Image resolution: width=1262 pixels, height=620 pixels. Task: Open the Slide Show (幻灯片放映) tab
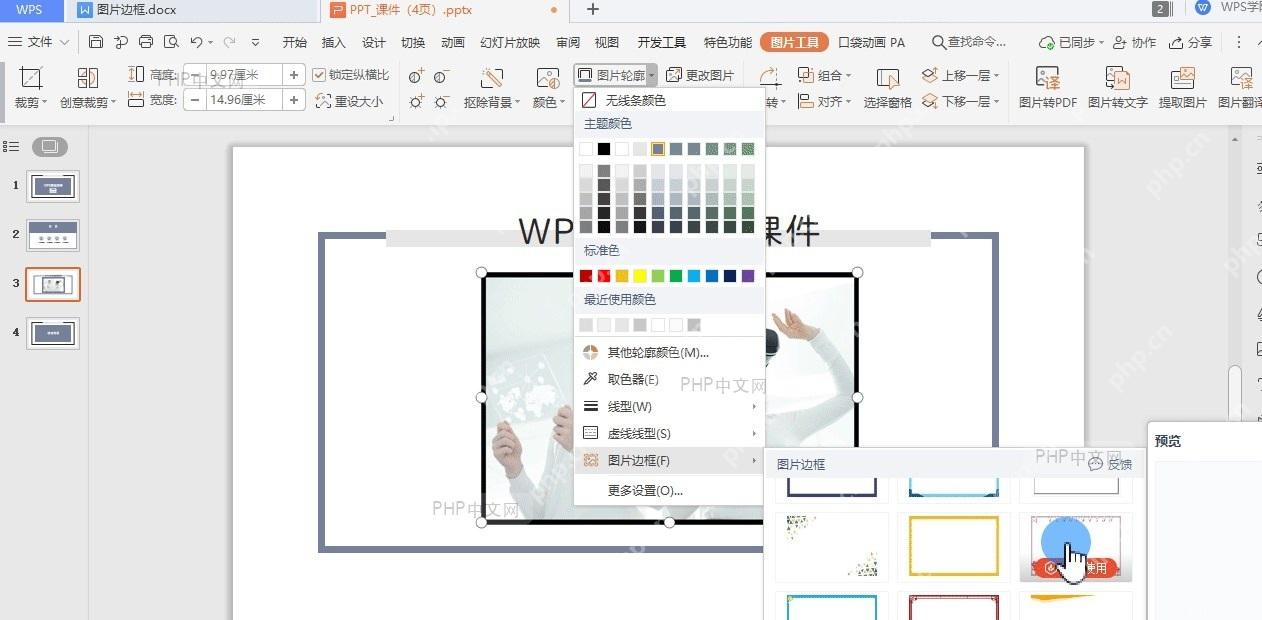coord(510,42)
